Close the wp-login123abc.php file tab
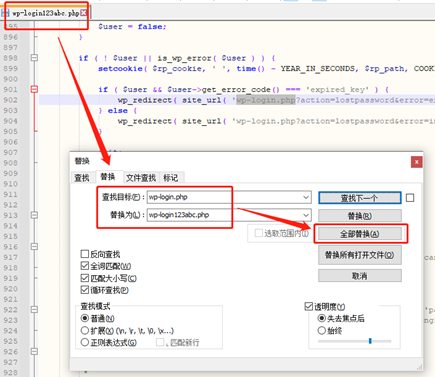435x377 pixels. [x=83, y=13]
